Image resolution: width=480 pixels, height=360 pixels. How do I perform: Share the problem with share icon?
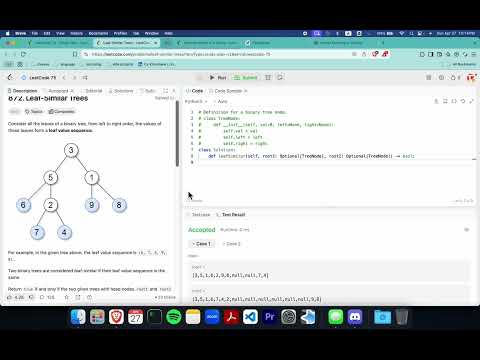tap(78, 297)
